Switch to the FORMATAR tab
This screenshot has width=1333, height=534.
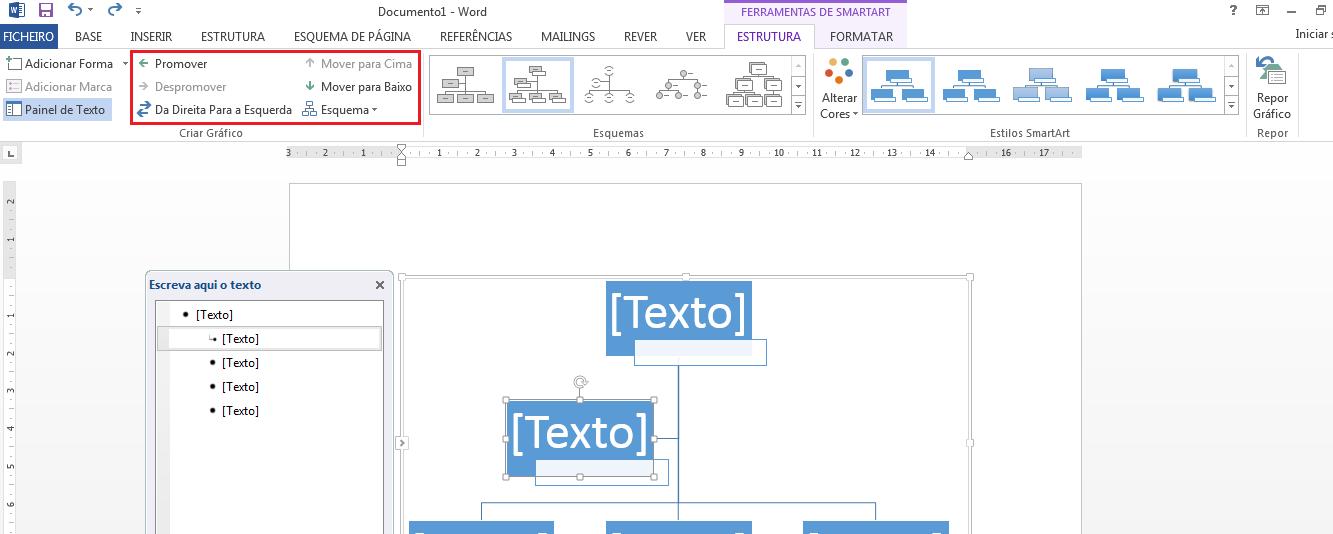coord(861,37)
